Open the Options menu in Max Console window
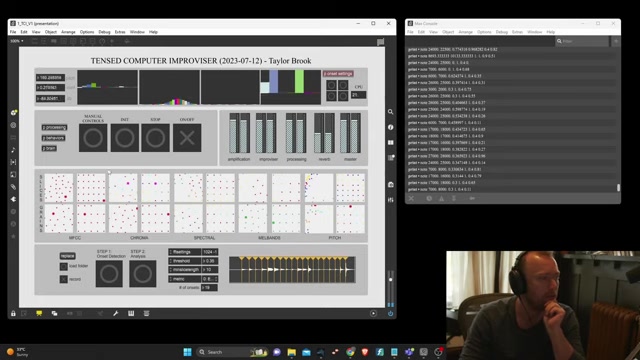 (484, 32)
